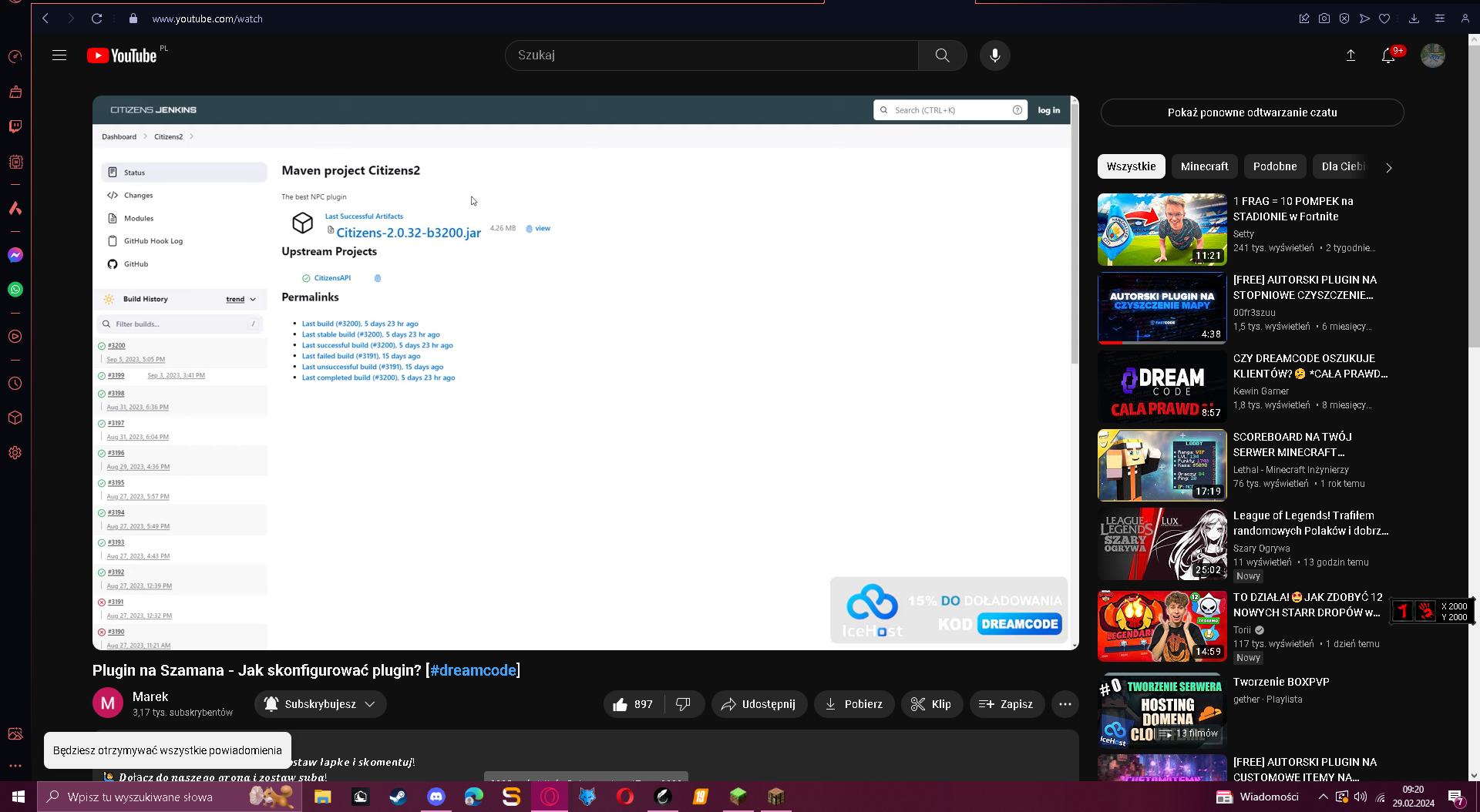Open the player icon in Opera sidebar
The height and width of the screenshot is (812, 1480).
pyautogui.click(x=15, y=337)
